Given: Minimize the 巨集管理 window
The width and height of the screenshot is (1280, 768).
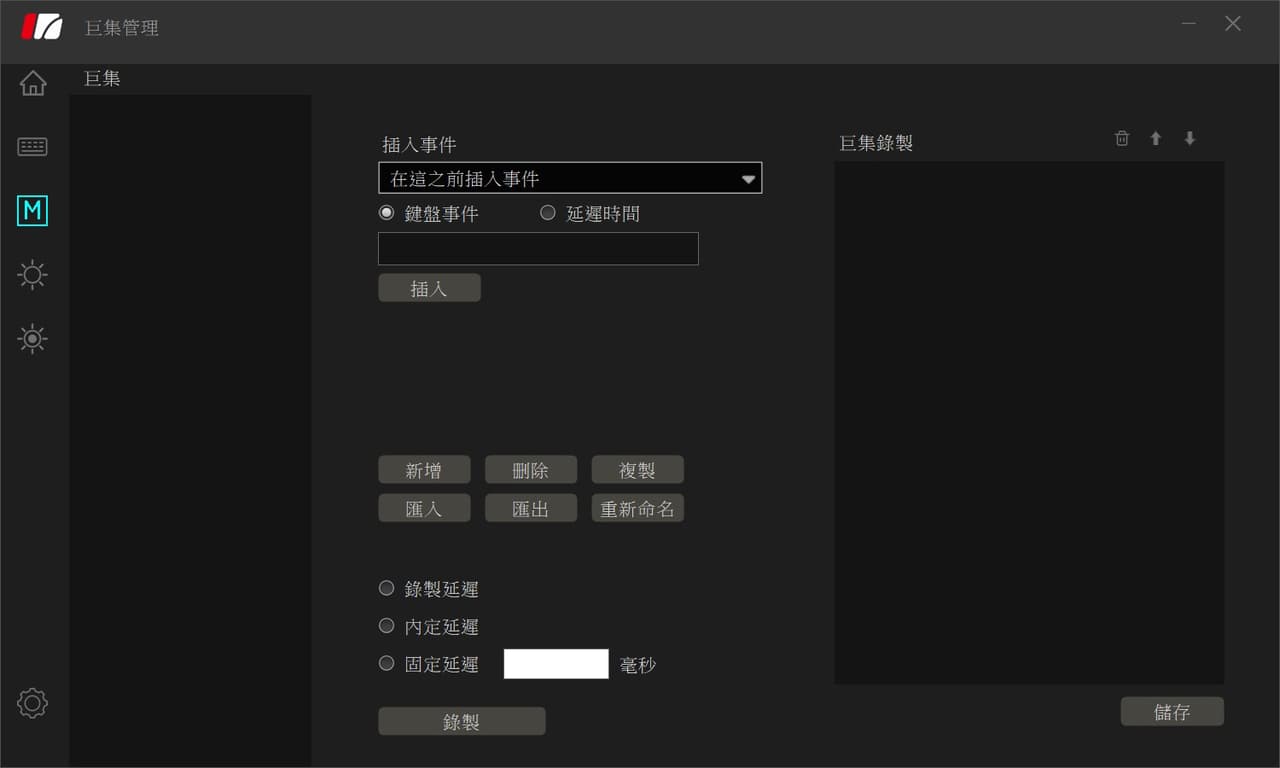Looking at the screenshot, I should 1189,23.
